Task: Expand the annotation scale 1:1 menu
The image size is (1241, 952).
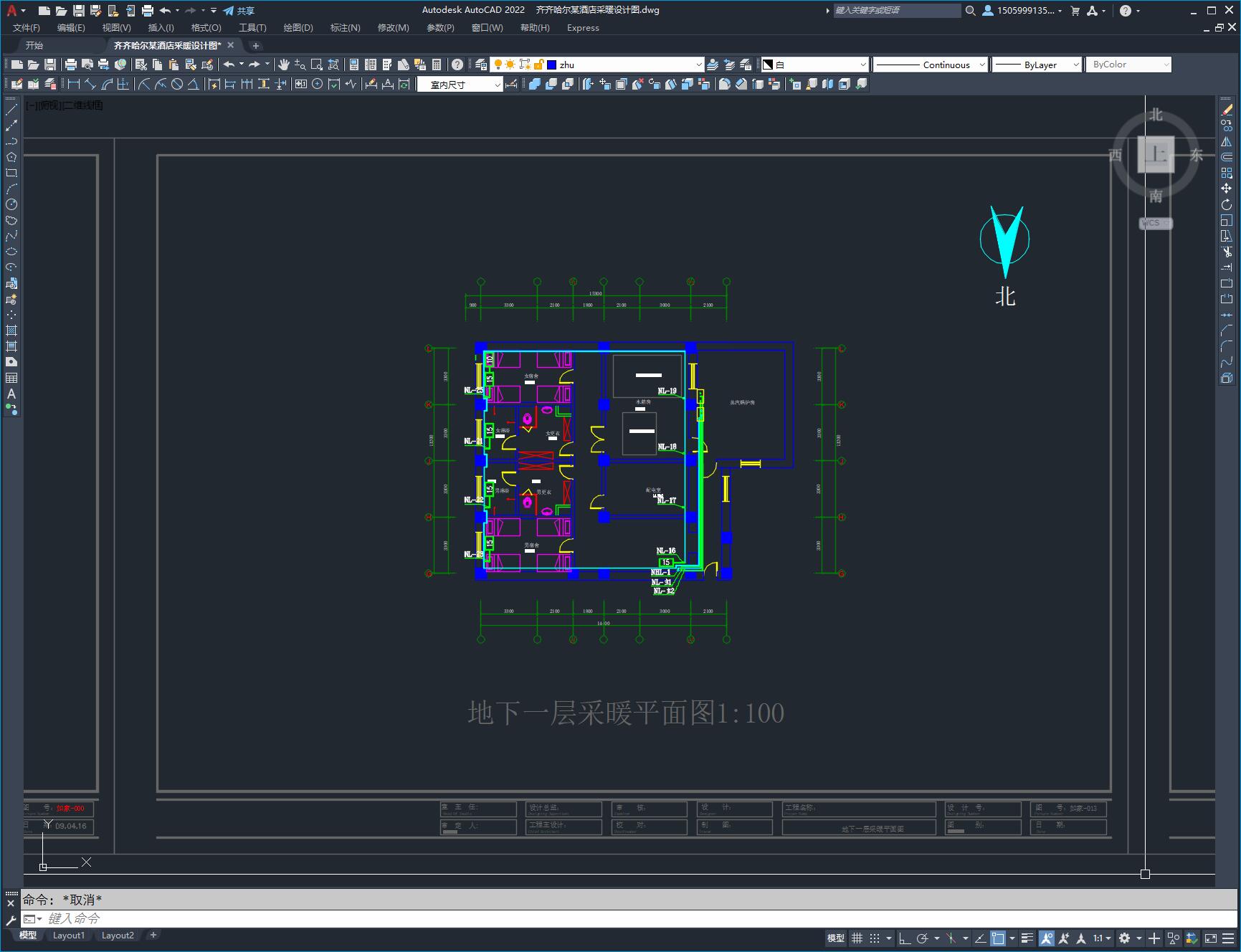Action: 1103,938
